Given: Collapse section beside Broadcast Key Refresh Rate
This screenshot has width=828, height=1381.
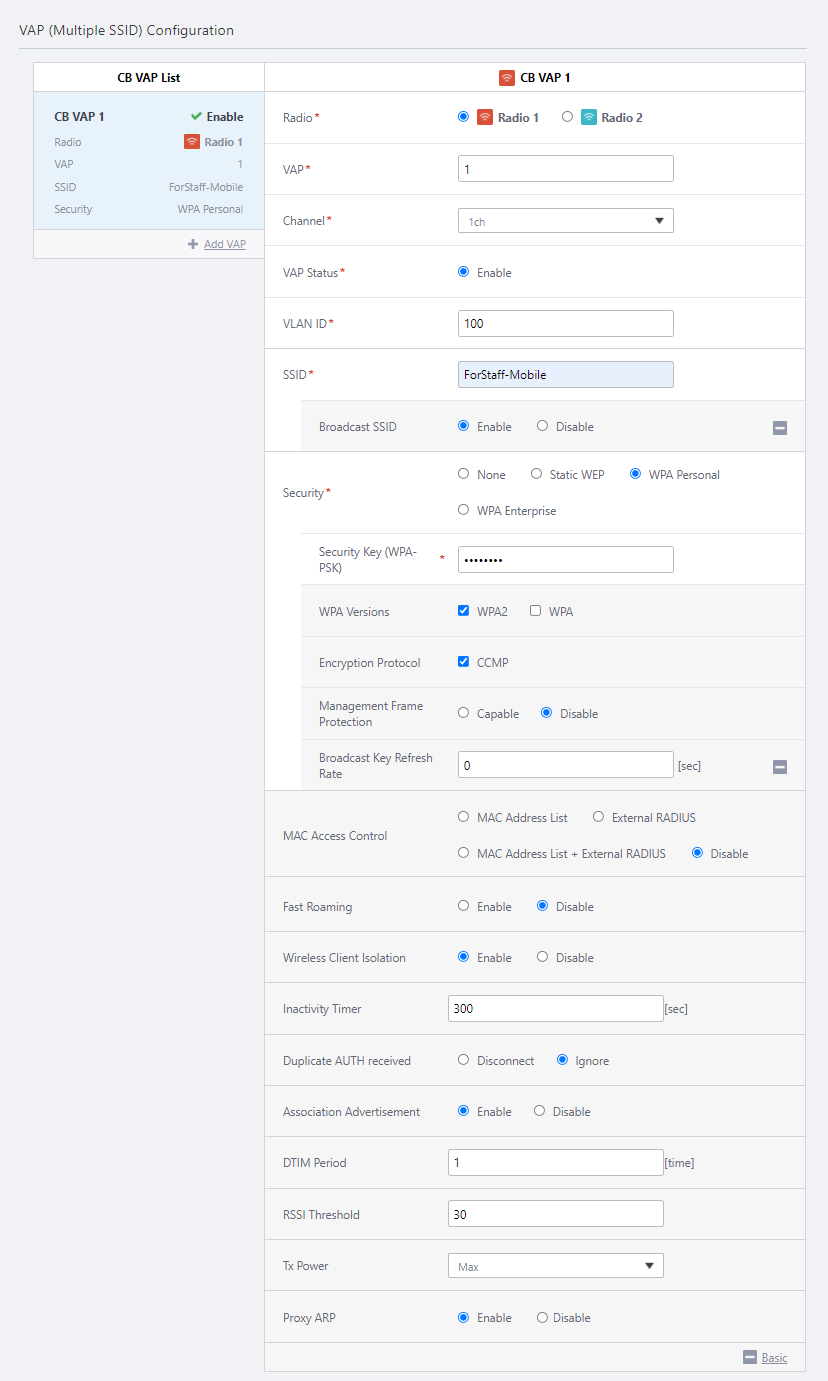Looking at the screenshot, I should point(780,767).
